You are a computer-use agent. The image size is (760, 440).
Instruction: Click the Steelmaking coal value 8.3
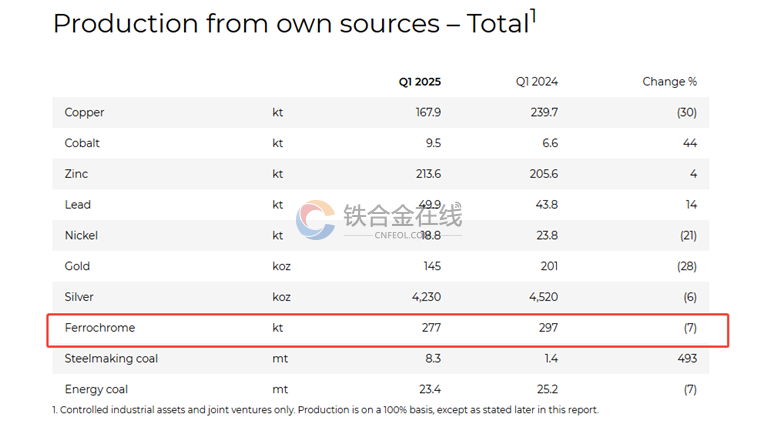[433, 359]
